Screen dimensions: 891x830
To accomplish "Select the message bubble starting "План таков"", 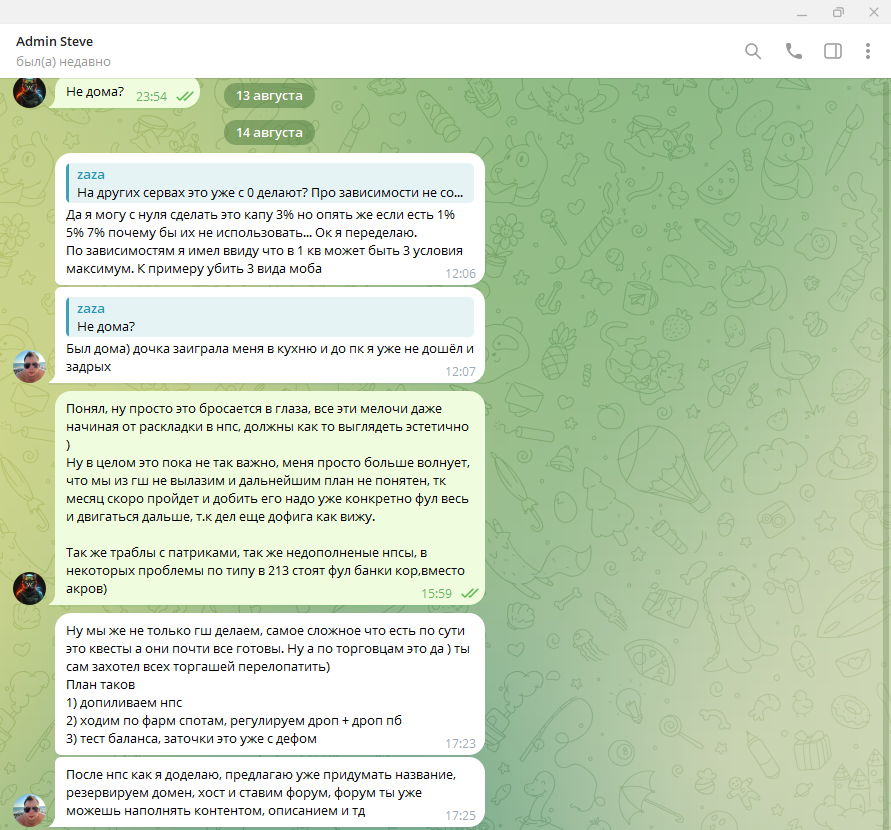I will [270, 685].
